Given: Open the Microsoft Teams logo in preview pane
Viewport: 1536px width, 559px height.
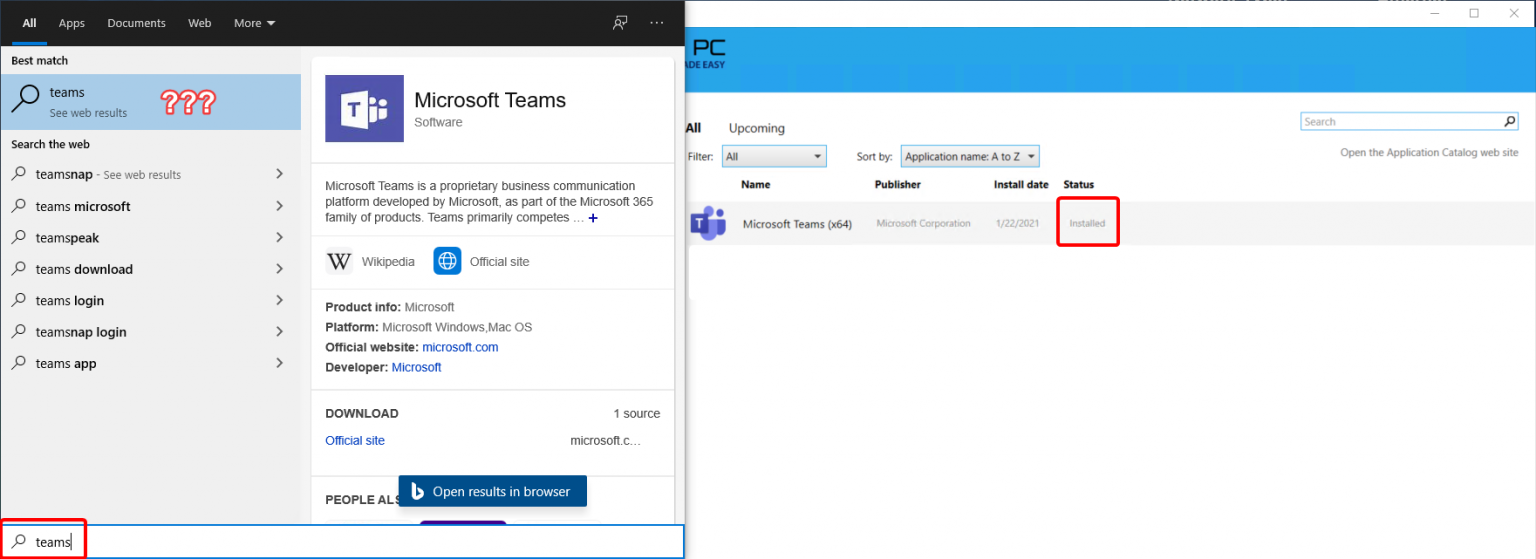Looking at the screenshot, I should click(x=364, y=109).
